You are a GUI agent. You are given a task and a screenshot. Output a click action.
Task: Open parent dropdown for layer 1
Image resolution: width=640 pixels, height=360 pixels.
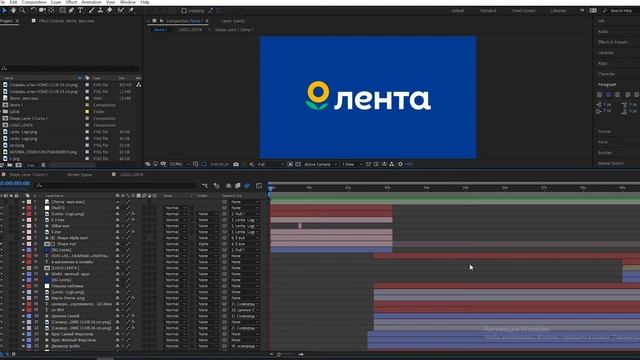coord(245,202)
